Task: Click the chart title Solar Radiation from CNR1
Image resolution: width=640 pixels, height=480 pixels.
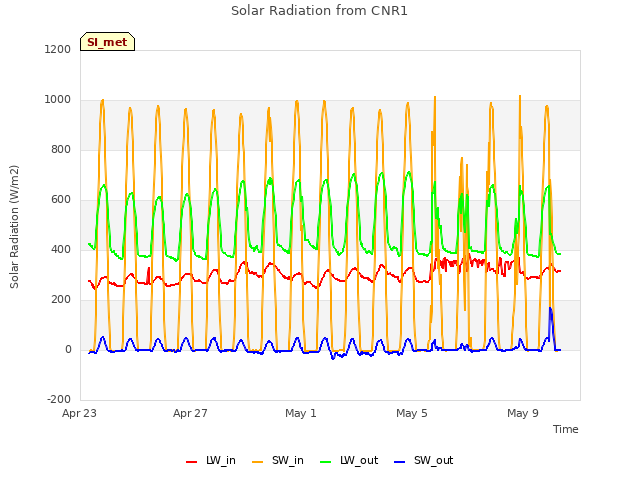Action: click(x=319, y=11)
